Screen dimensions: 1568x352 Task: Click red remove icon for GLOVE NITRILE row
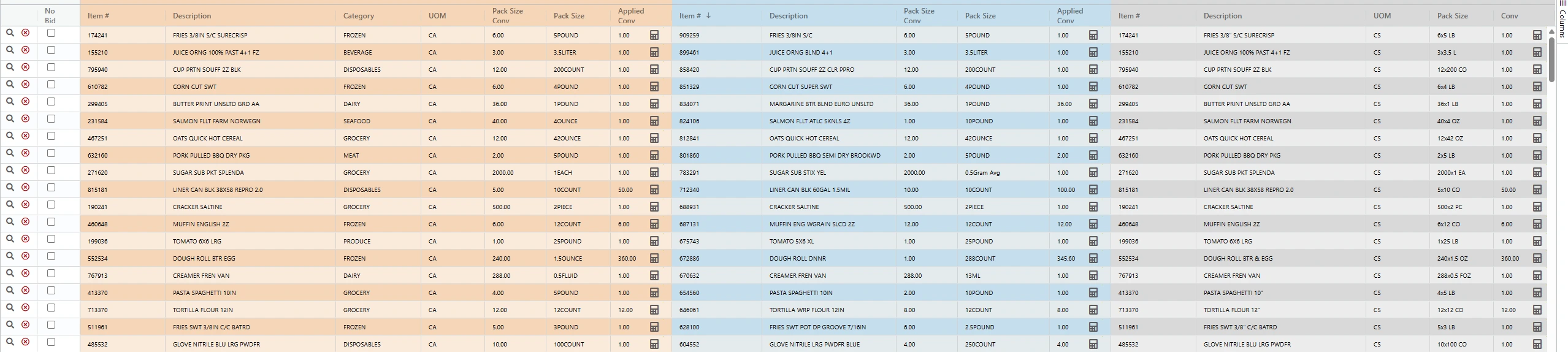(26, 342)
